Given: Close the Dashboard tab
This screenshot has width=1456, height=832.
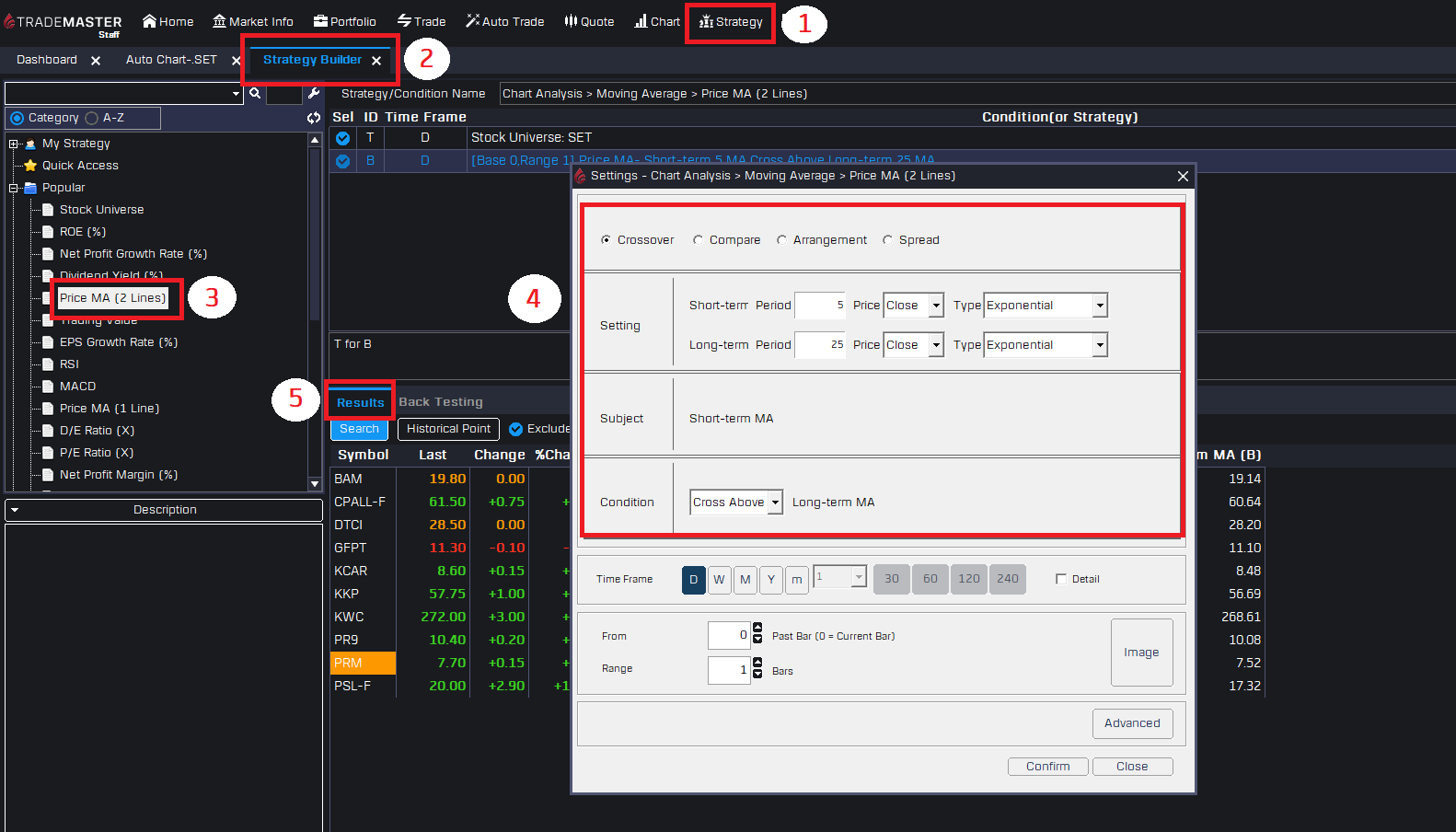Looking at the screenshot, I should (96, 61).
